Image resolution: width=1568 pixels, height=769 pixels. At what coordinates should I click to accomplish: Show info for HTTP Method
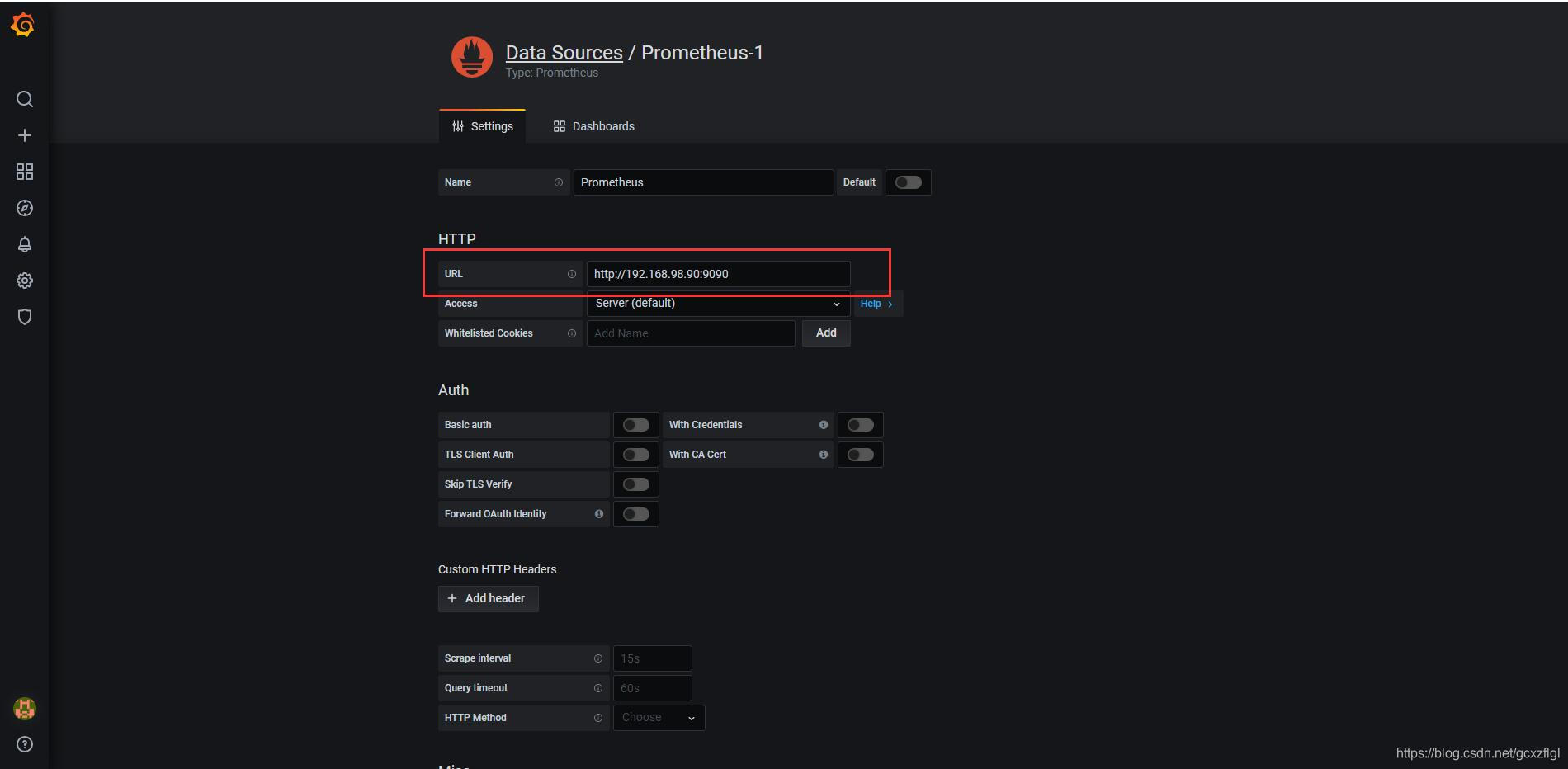point(598,718)
